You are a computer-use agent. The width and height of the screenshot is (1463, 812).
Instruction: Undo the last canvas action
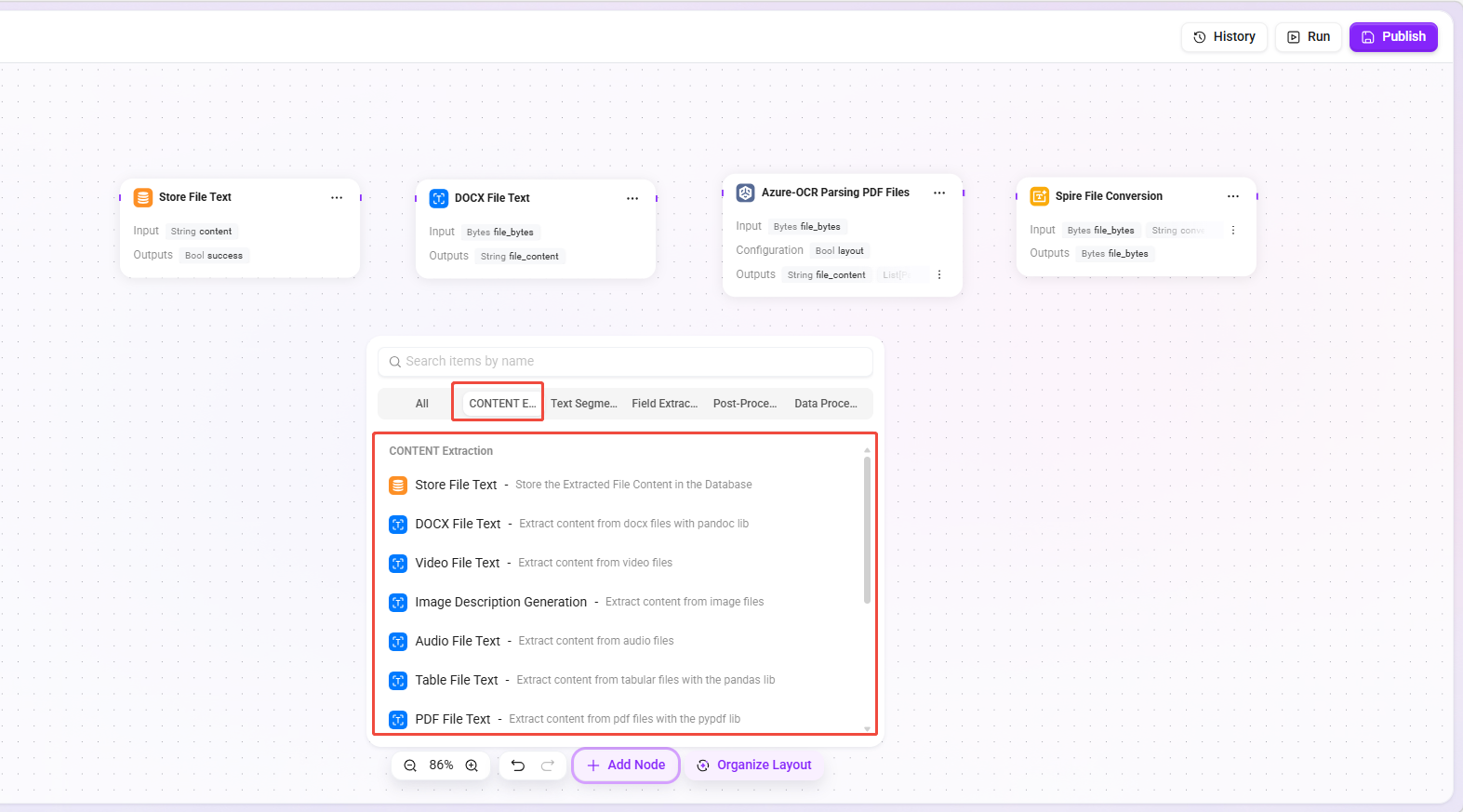[518, 765]
